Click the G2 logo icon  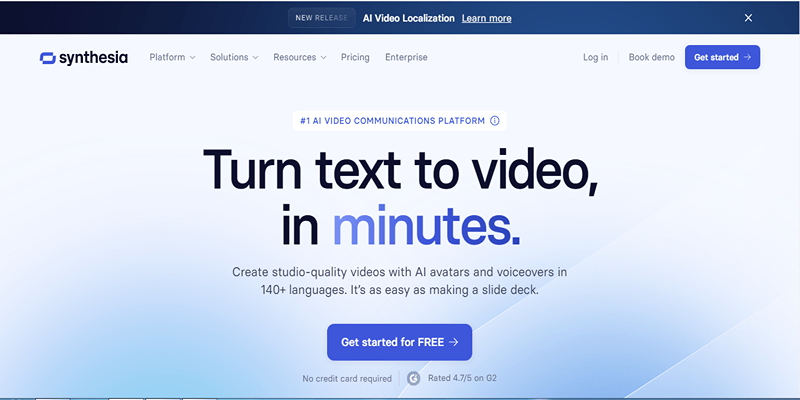pos(413,379)
